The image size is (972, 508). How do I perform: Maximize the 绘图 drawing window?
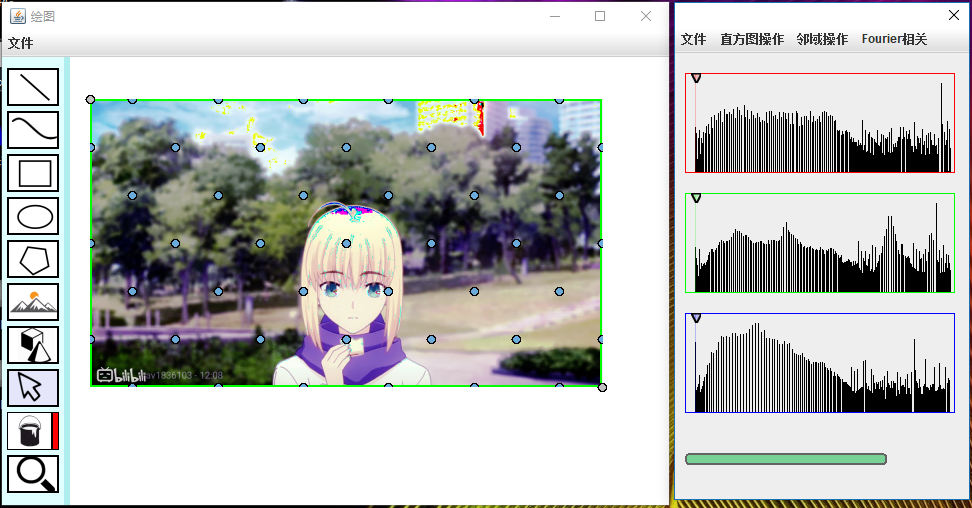coord(600,16)
